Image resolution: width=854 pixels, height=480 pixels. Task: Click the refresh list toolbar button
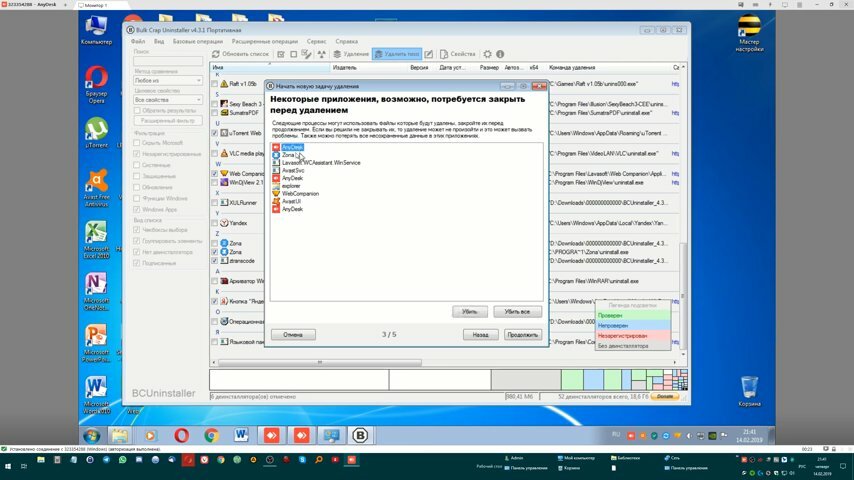tap(240, 54)
